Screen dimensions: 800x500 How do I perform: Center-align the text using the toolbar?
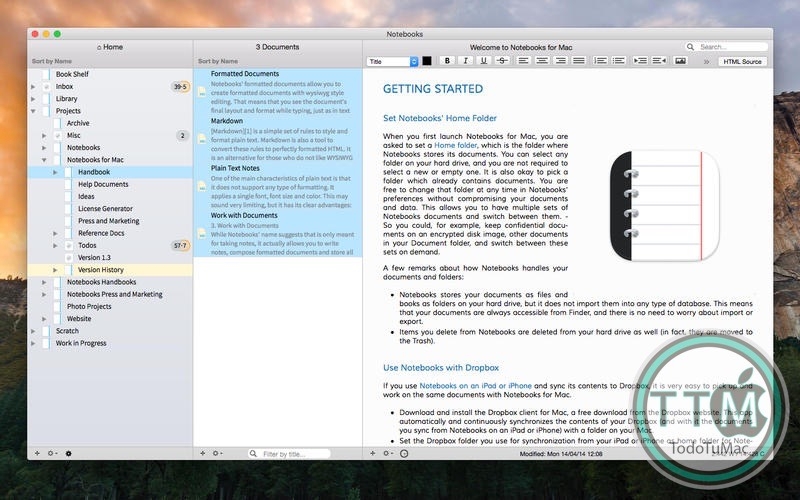pyautogui.click(x=543, y=61)
